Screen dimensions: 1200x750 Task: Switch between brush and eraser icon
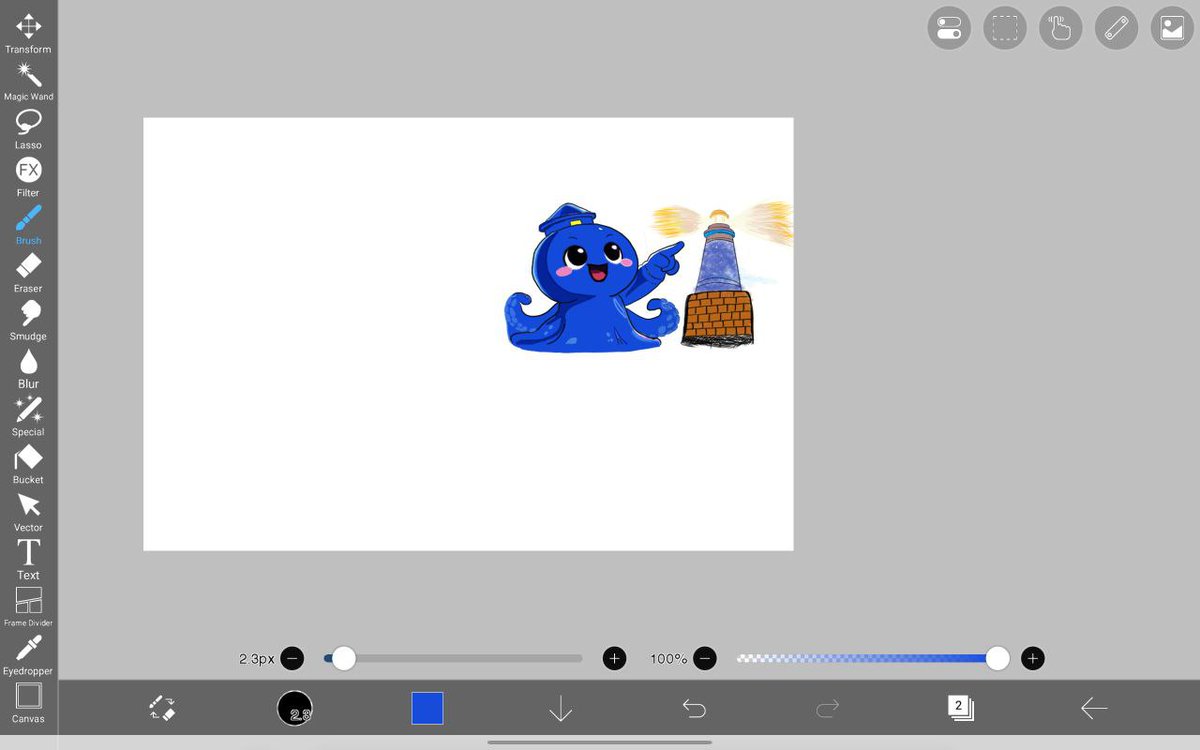162,708
